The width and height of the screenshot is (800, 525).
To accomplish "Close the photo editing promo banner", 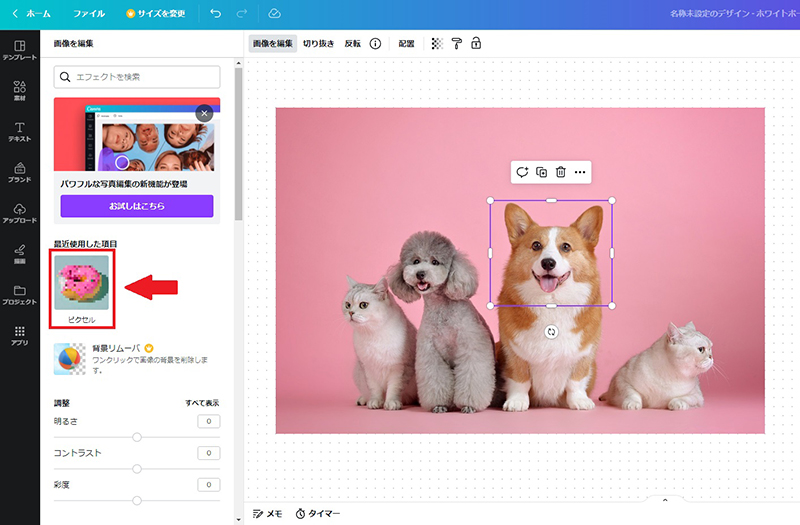I will 205,113.
